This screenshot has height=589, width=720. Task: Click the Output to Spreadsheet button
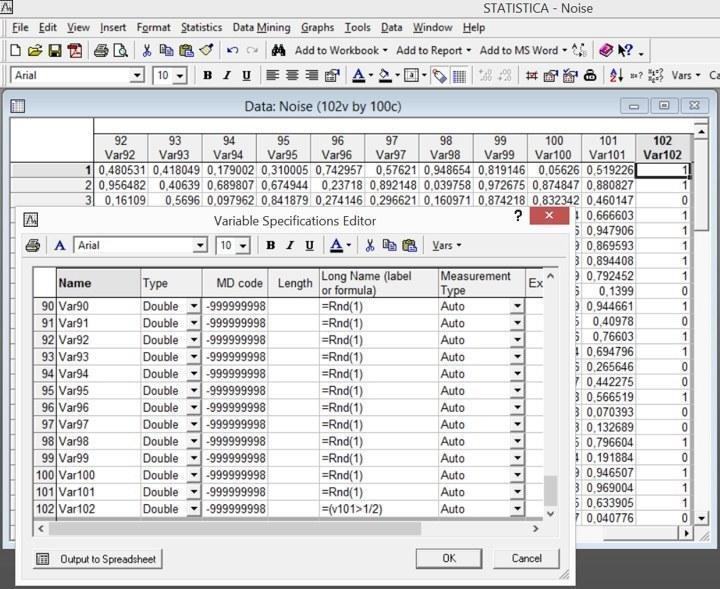click(98, 559)
